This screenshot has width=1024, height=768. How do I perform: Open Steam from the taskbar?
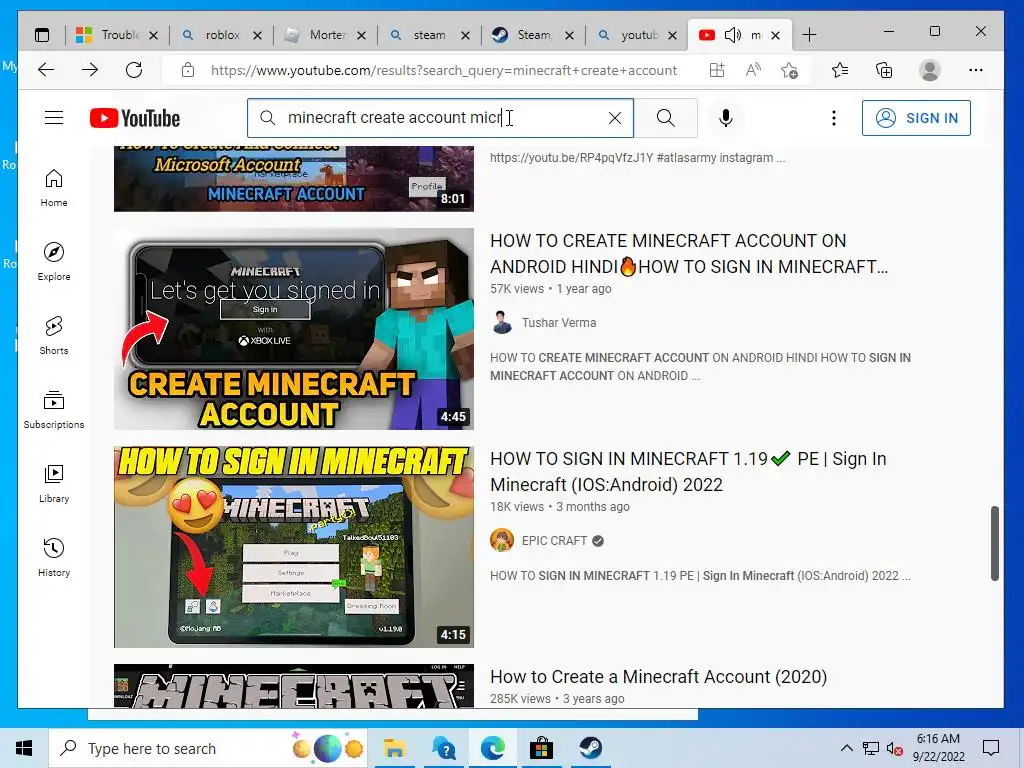coord(590,748)
